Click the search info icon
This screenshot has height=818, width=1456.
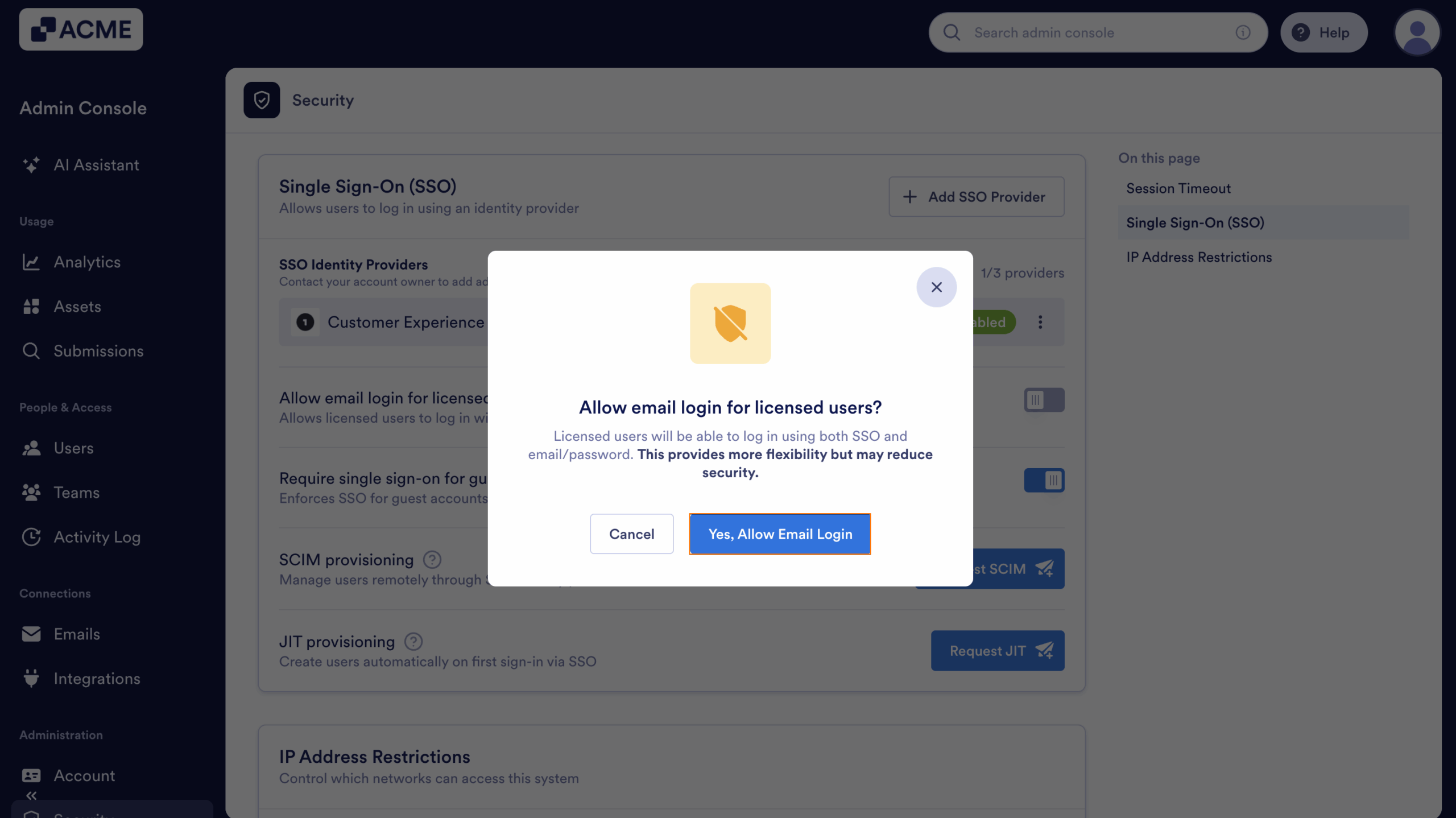click(1243, 33)
